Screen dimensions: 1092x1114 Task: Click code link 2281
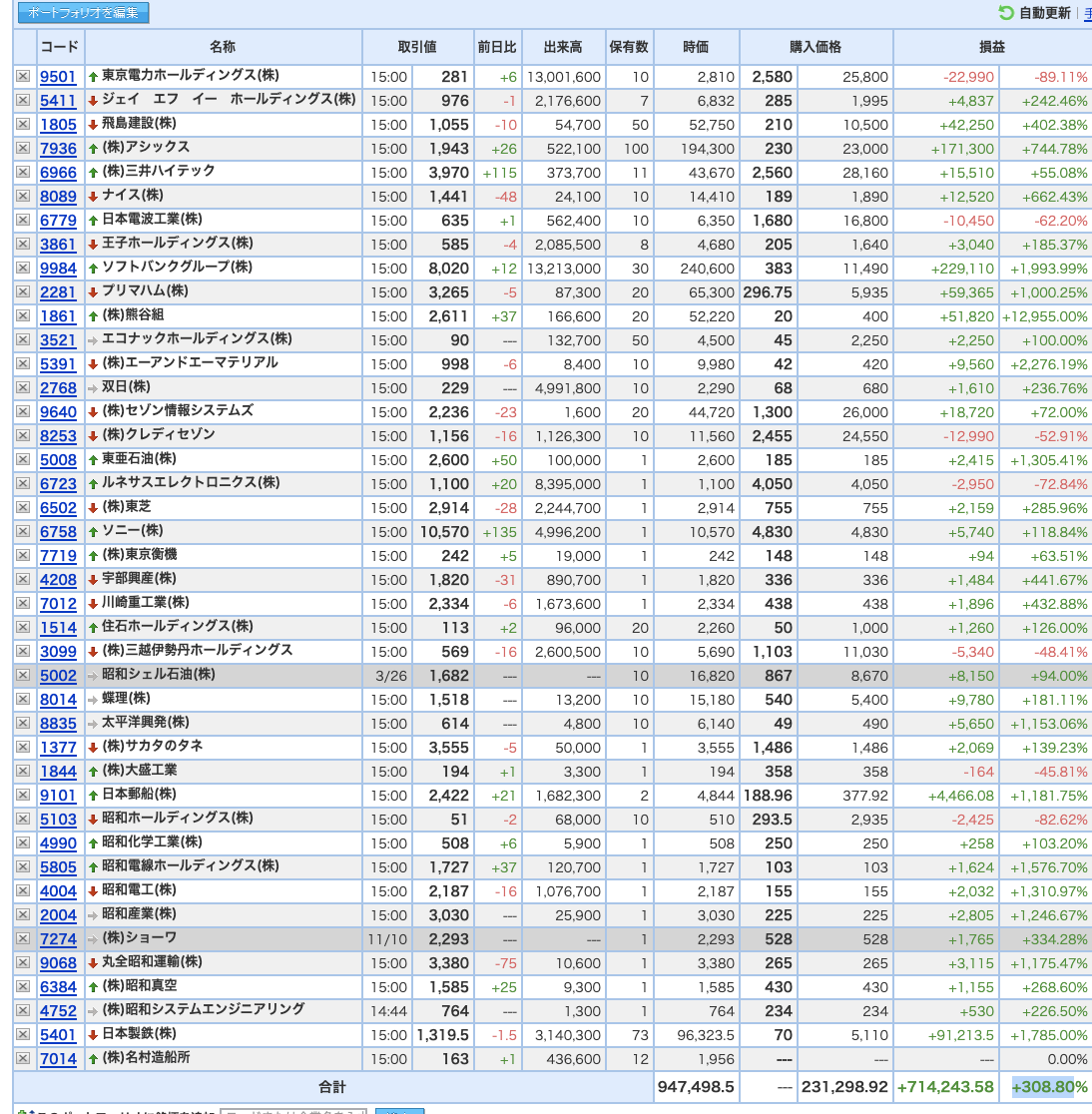coord(58,292)
